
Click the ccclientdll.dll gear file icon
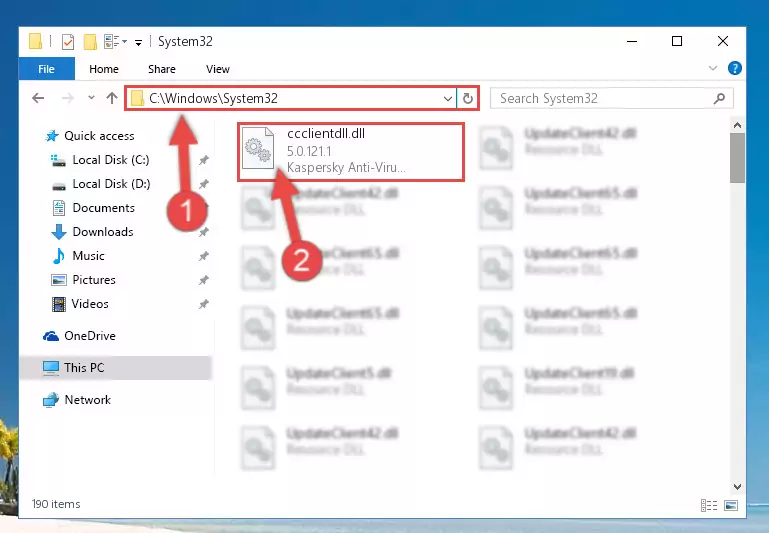click(258, 148)
